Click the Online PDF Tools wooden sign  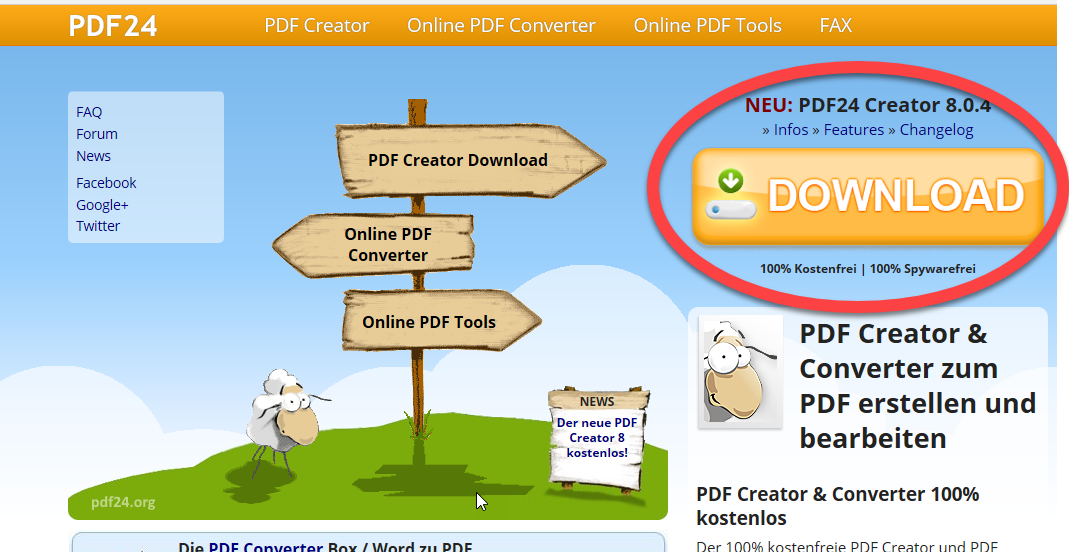[442, 321]
